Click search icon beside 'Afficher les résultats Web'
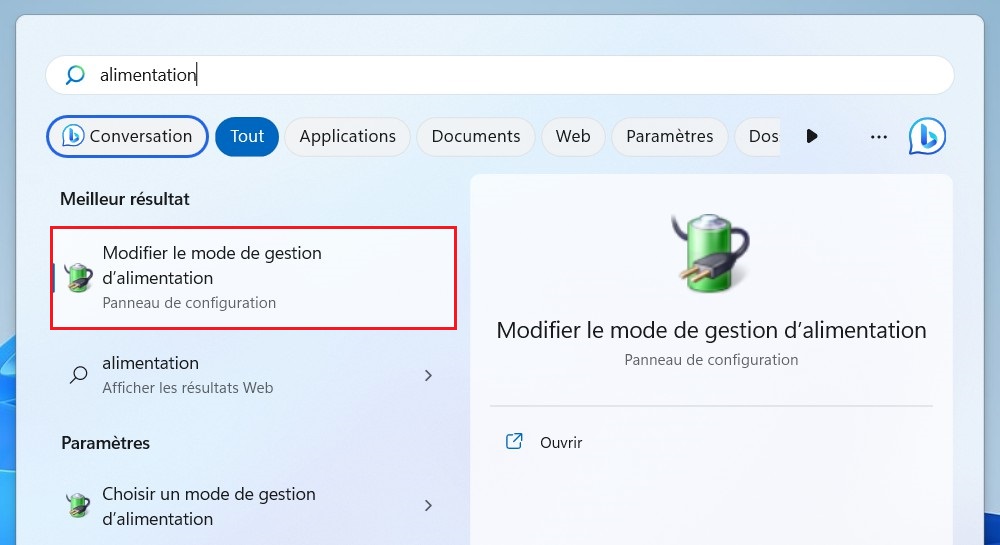The width and height of the screenshot is (1000, 545). 78,374
